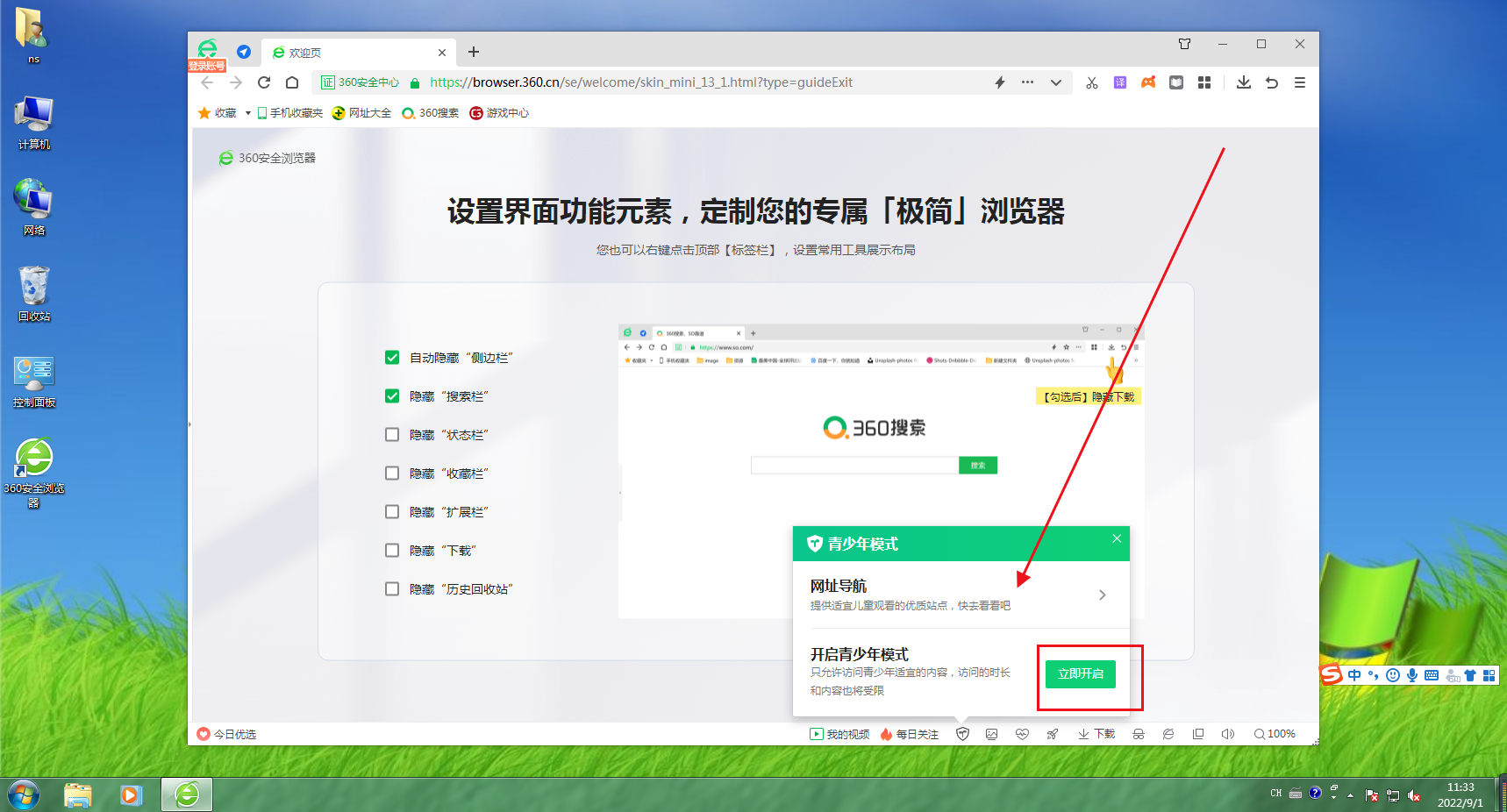Close the 欢迎页 tab
This screenshot has height=812, width=1507.
pyautogui.click(x=442, y=53)
